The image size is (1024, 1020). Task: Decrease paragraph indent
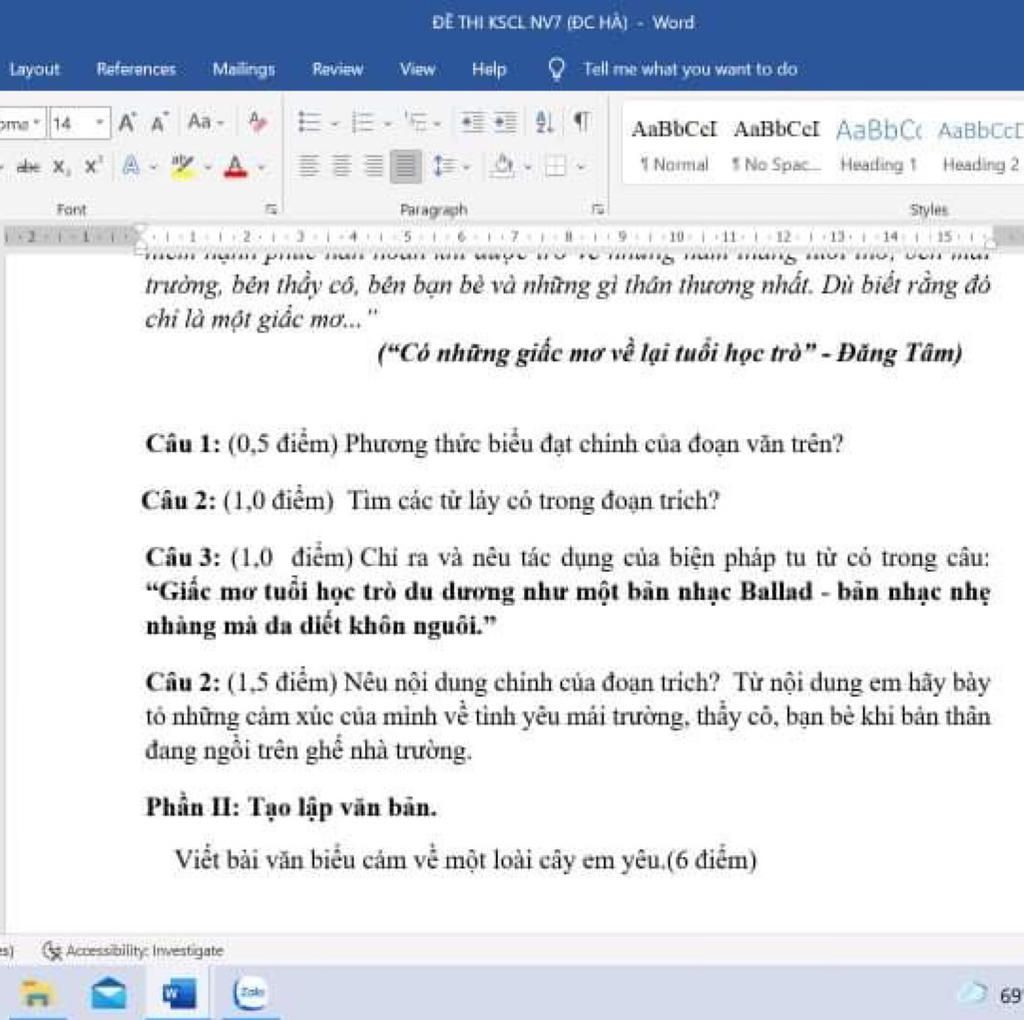tap(472, 122)
